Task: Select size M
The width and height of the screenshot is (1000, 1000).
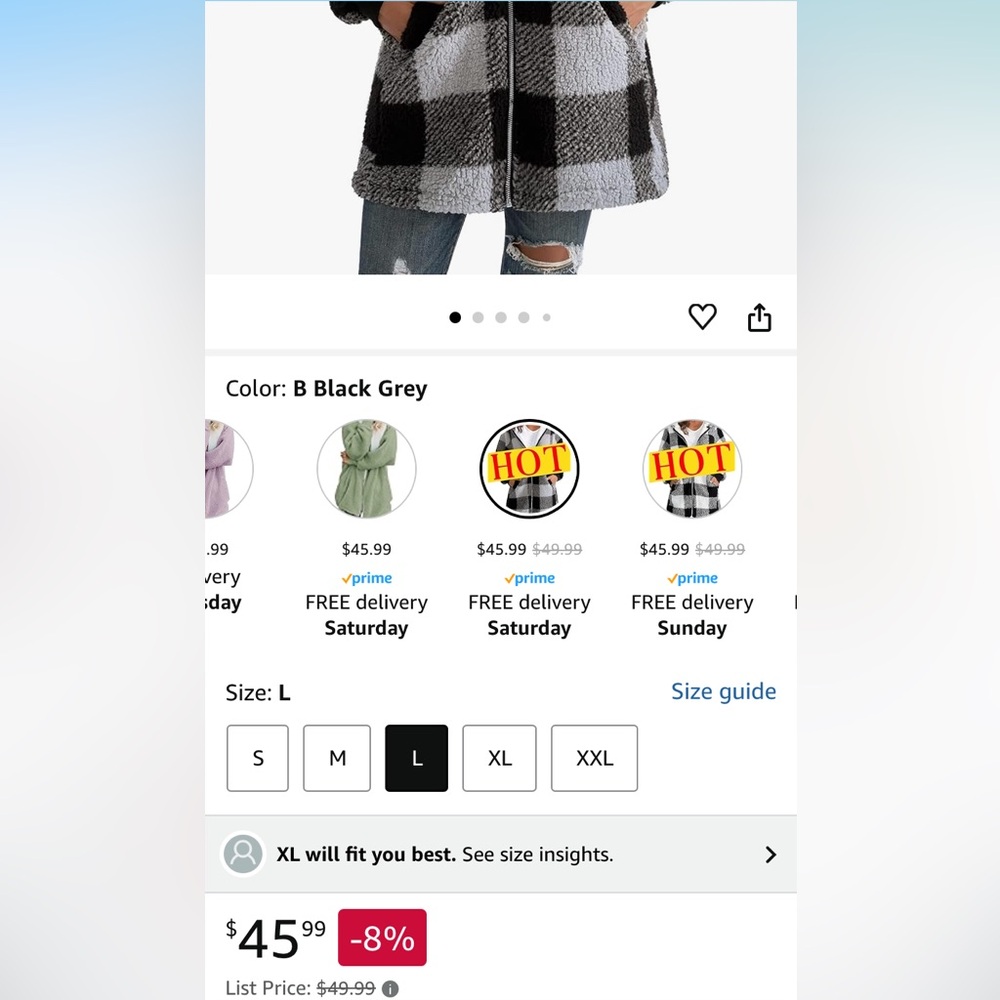Action: (x=337, y=758)
